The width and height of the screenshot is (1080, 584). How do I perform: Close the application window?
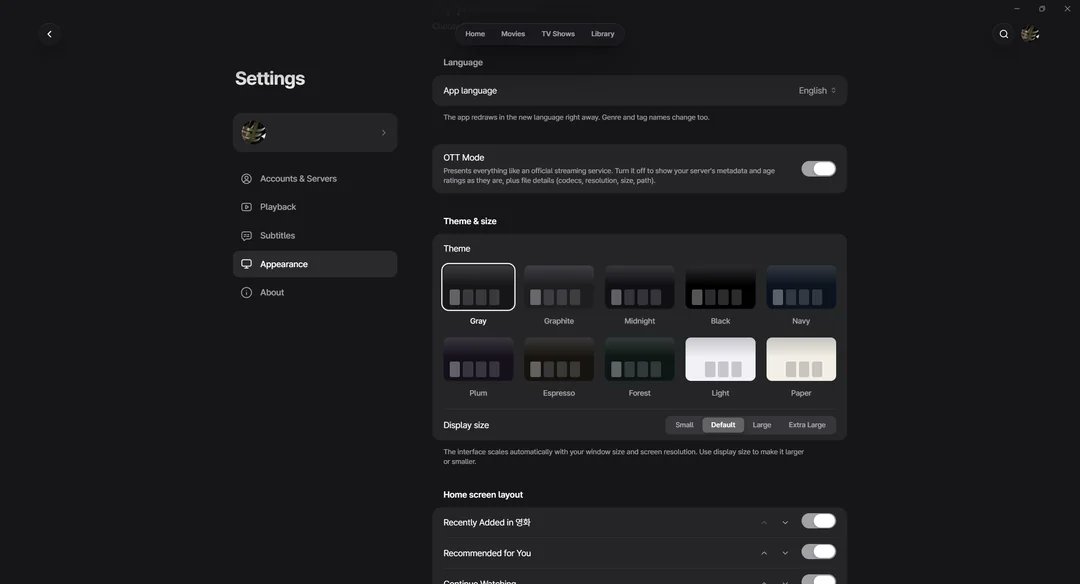pyautogui.click(x=1068, y=8)
